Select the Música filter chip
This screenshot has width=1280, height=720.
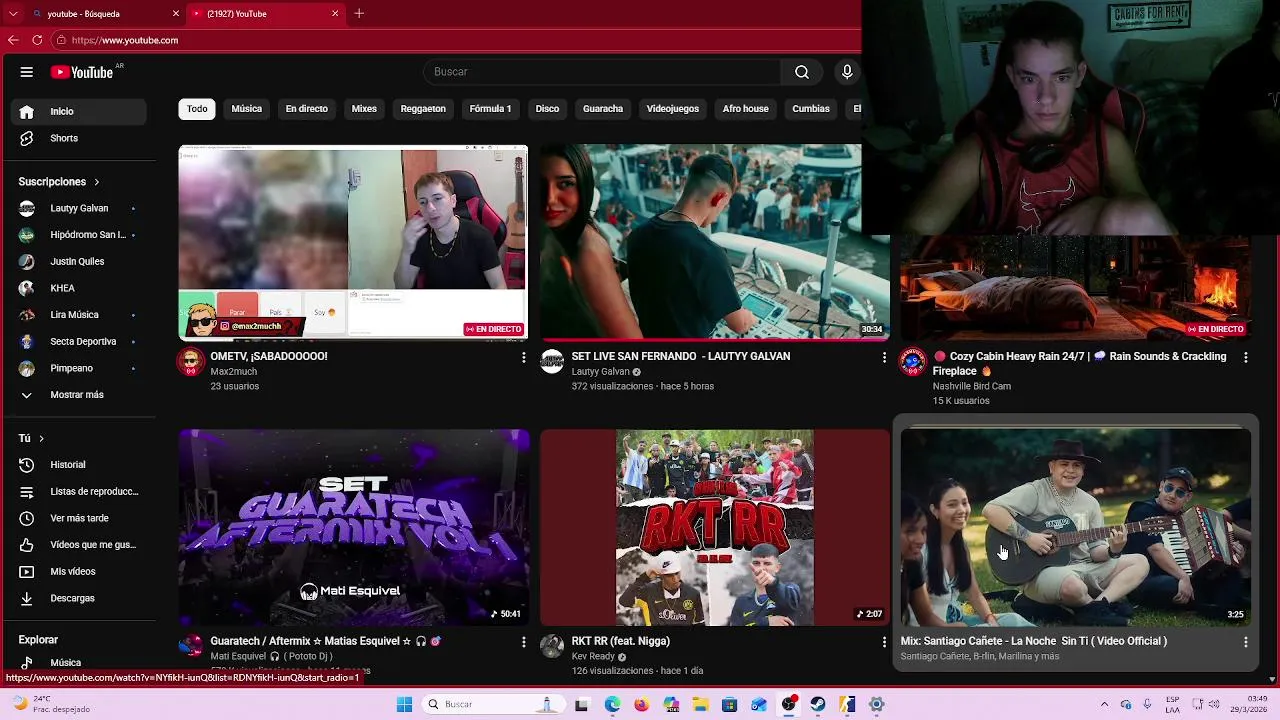pyautogui.click(x=247, y=109)
